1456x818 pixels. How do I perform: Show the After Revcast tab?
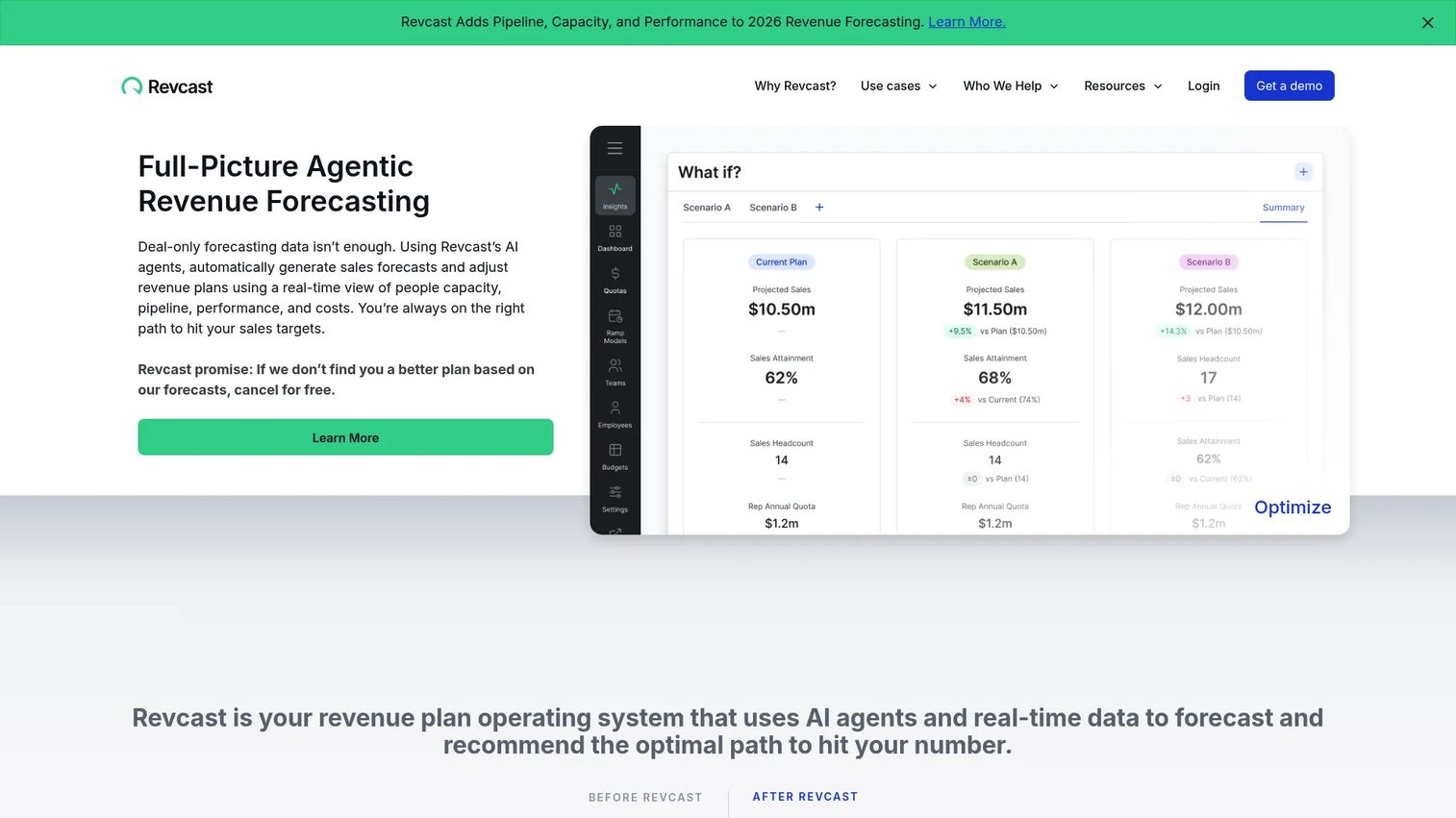[805, 797]
